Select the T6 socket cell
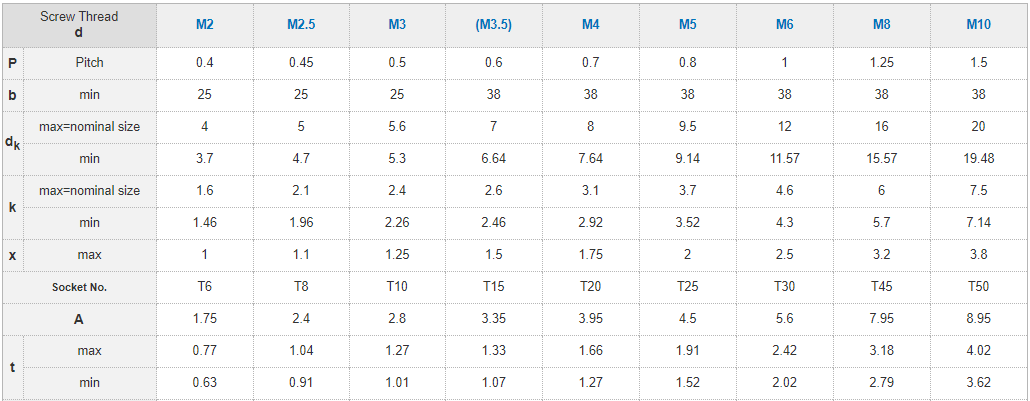 click(x=204, y=287)
